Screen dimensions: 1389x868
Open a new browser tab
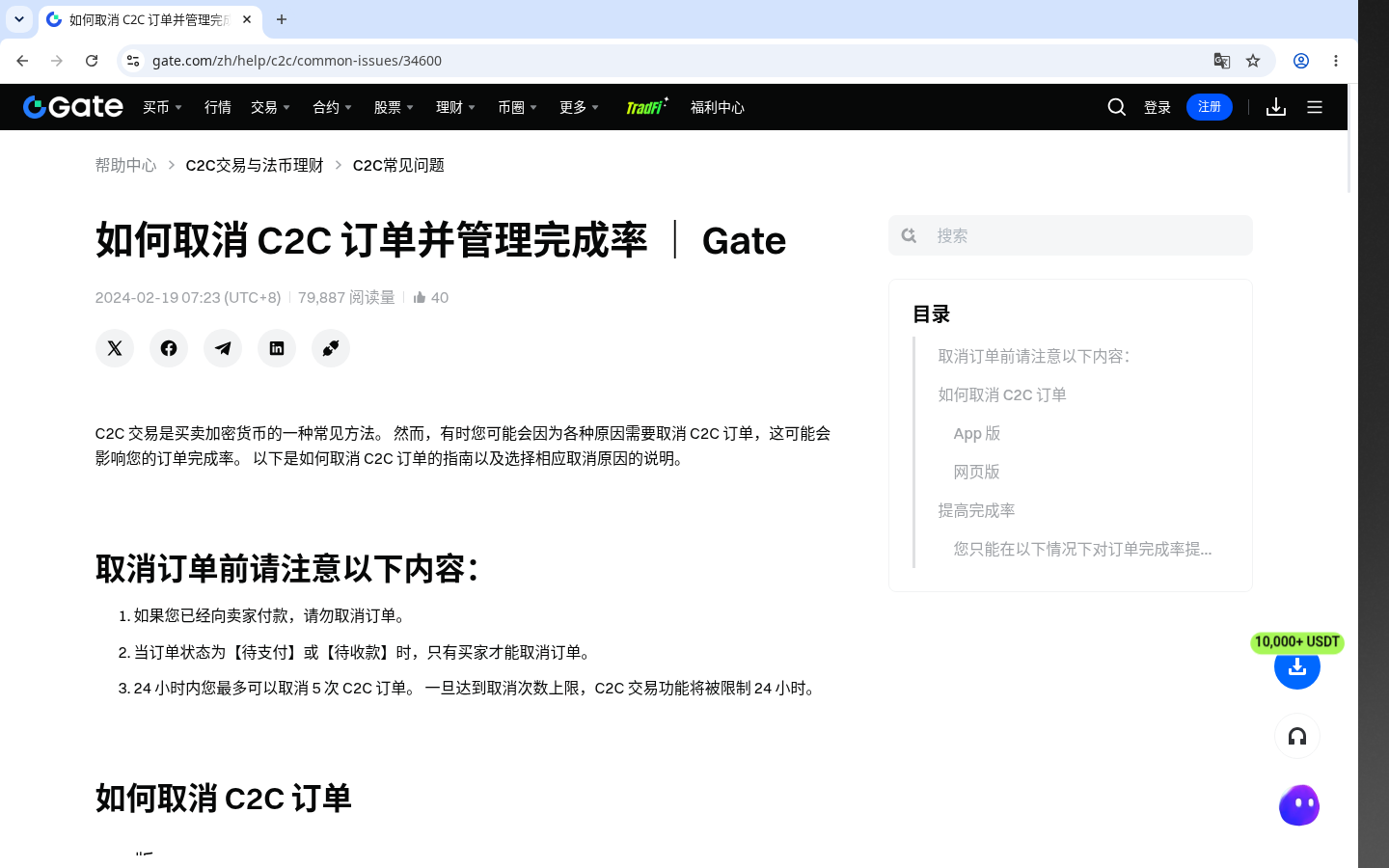(x=282, y=19)
